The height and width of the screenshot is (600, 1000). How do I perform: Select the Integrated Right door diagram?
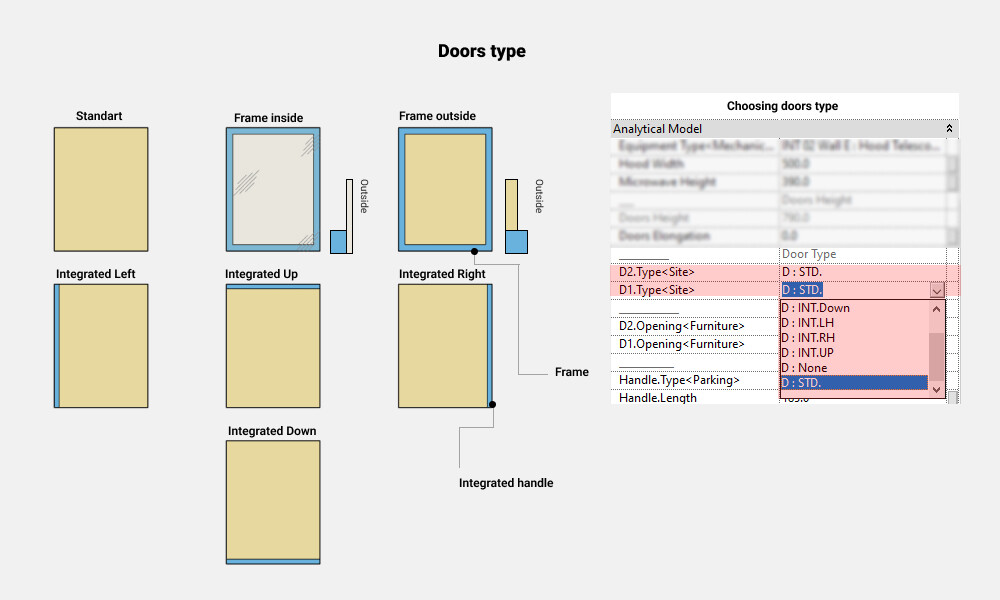click(x=447, y=346)
